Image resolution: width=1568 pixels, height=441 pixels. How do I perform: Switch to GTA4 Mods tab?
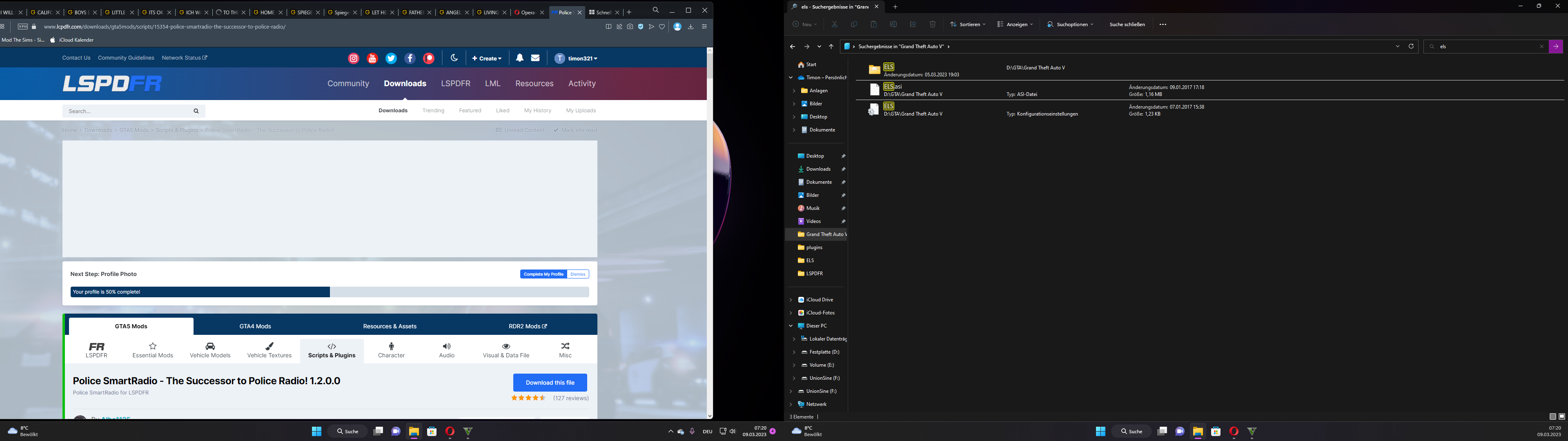coord(255,327)
